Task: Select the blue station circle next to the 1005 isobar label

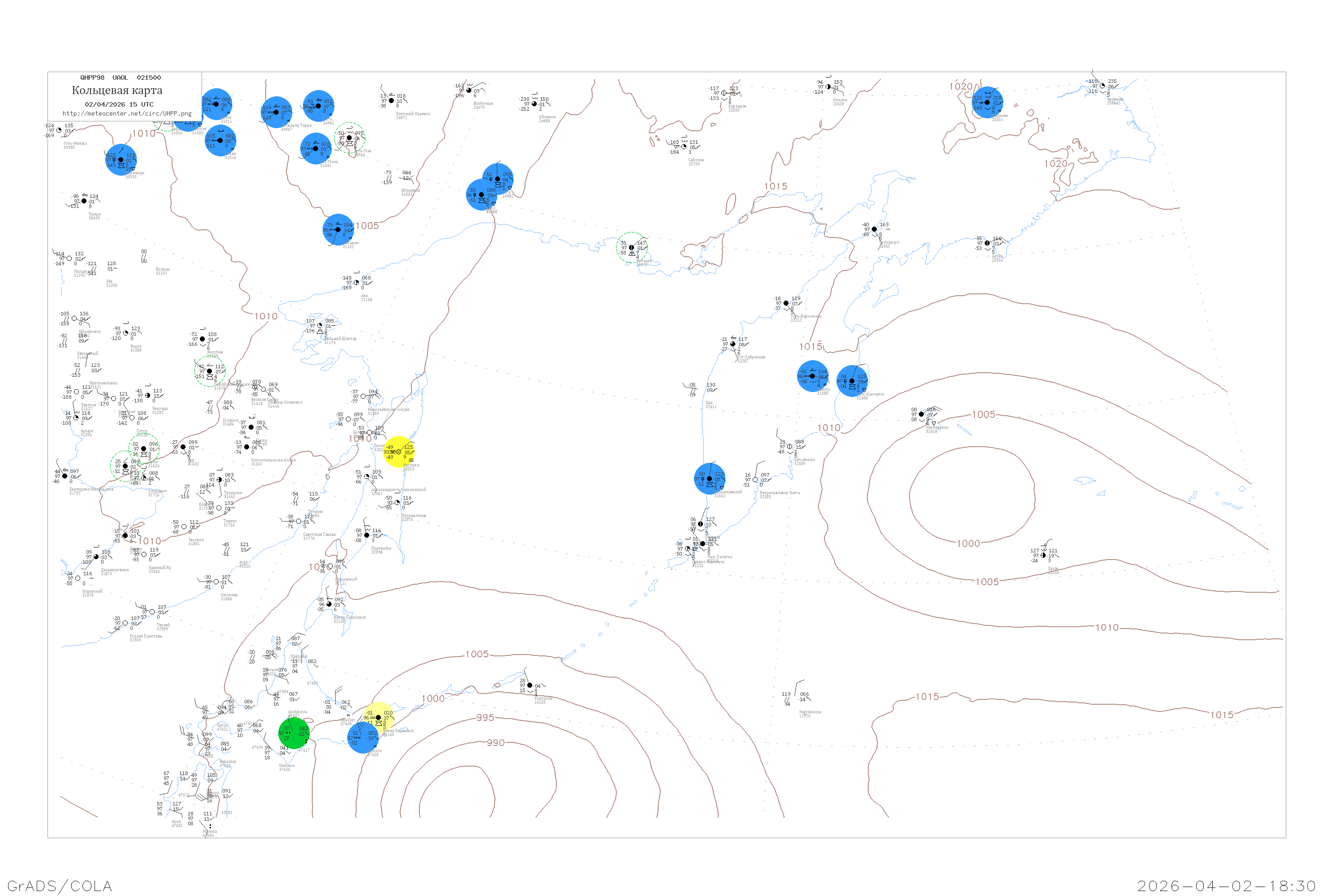Action: click(x=338, y=230)
